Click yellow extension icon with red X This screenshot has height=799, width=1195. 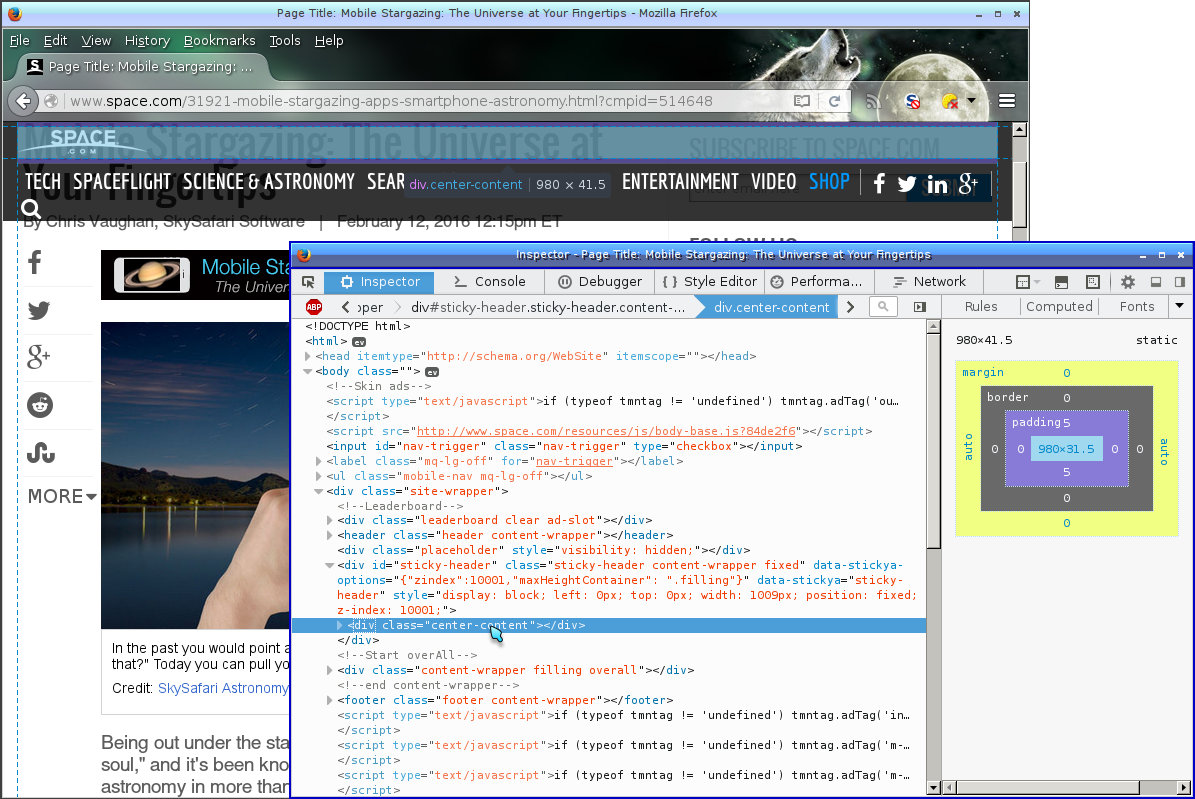(x=950, y=101)
